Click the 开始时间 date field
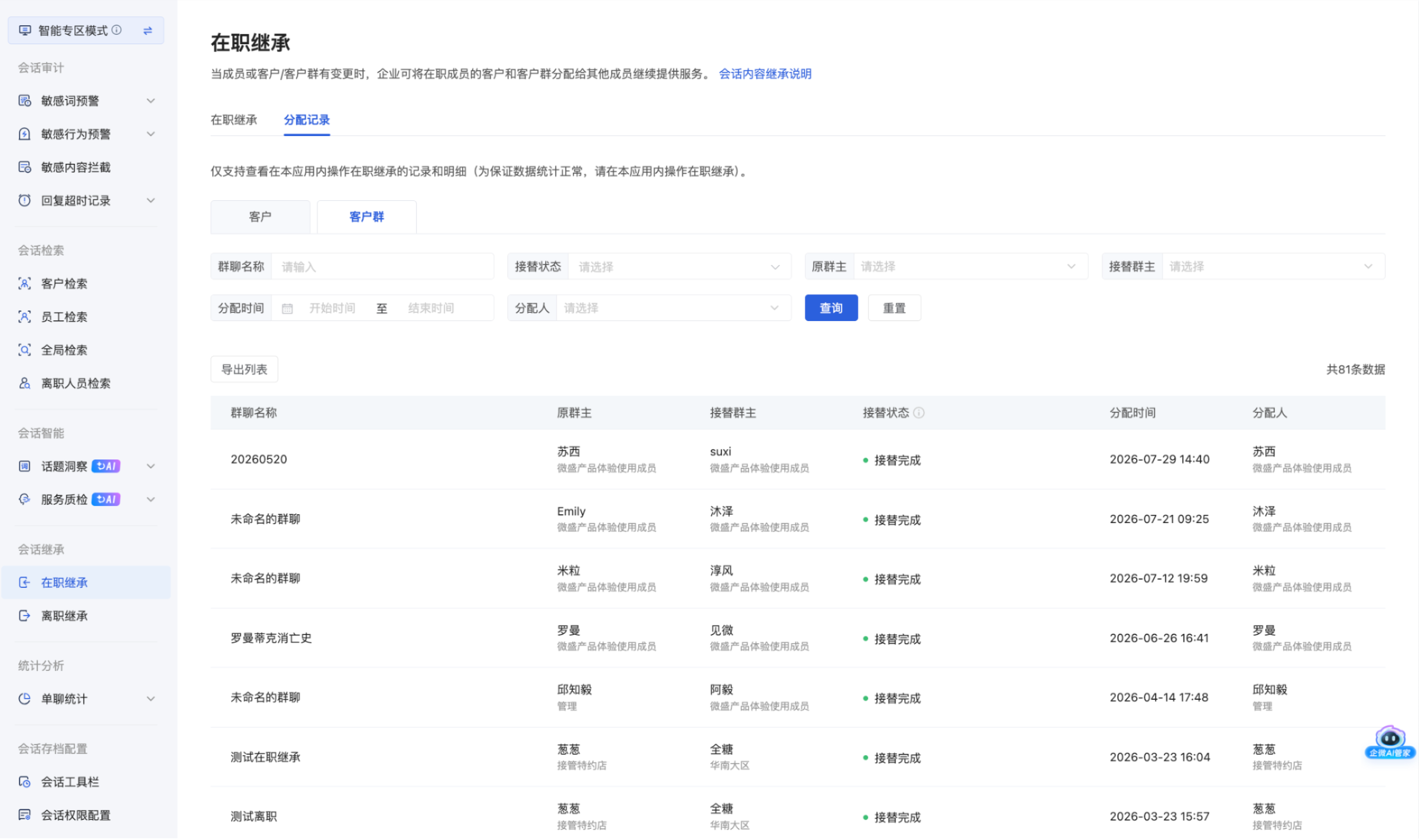The height and width of the screenshot is (840, 1419). [332, 308]
